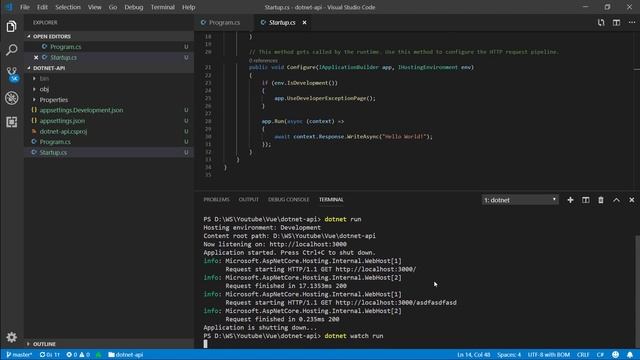Open feedback smiley in status bar

tap(616, 355)
